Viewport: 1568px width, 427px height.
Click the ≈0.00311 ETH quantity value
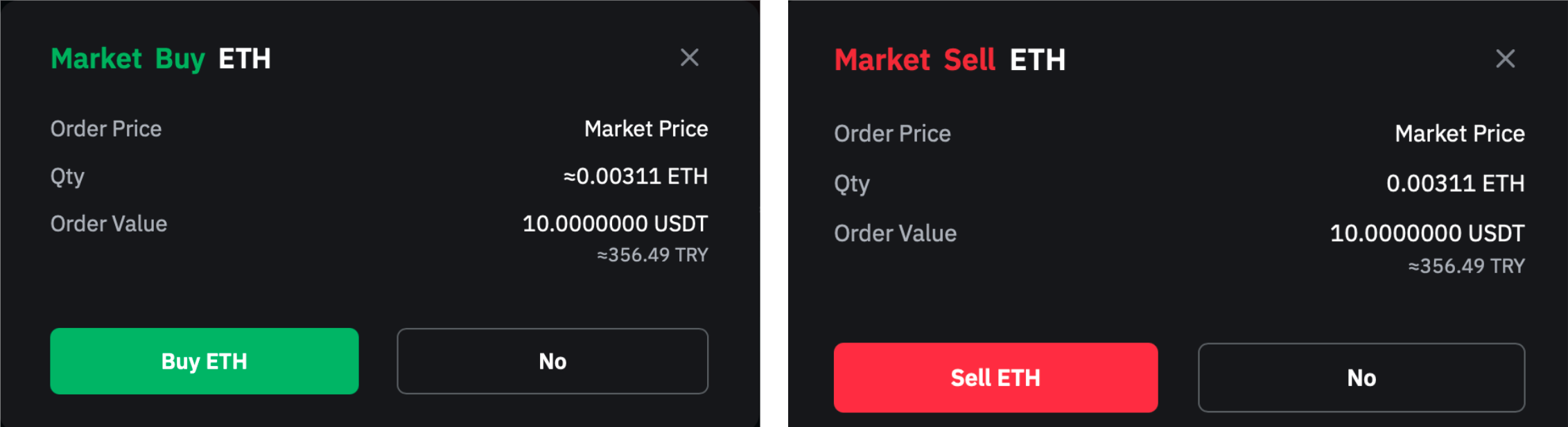pos(636,177)
